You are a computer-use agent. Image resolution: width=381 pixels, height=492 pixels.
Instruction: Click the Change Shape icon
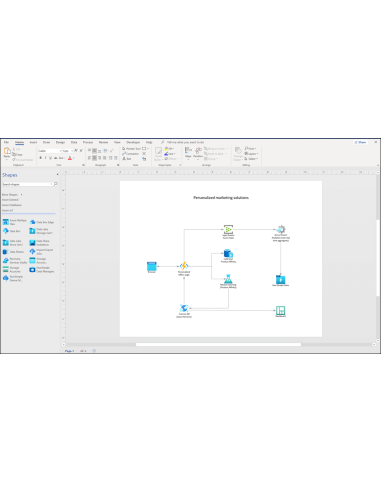(x=238, y=154)
